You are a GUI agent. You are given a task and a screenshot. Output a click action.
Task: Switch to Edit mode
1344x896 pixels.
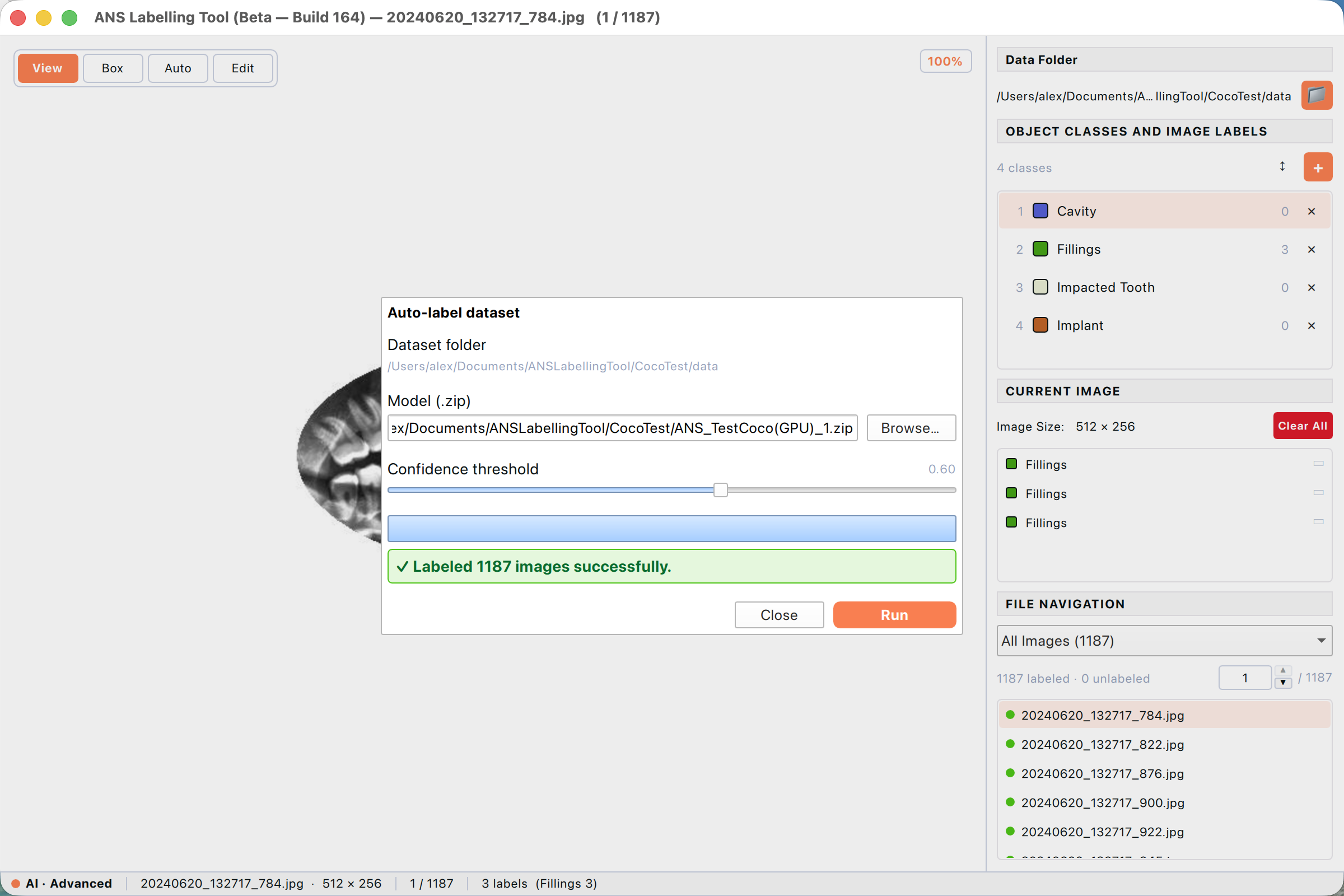[243, 68]
